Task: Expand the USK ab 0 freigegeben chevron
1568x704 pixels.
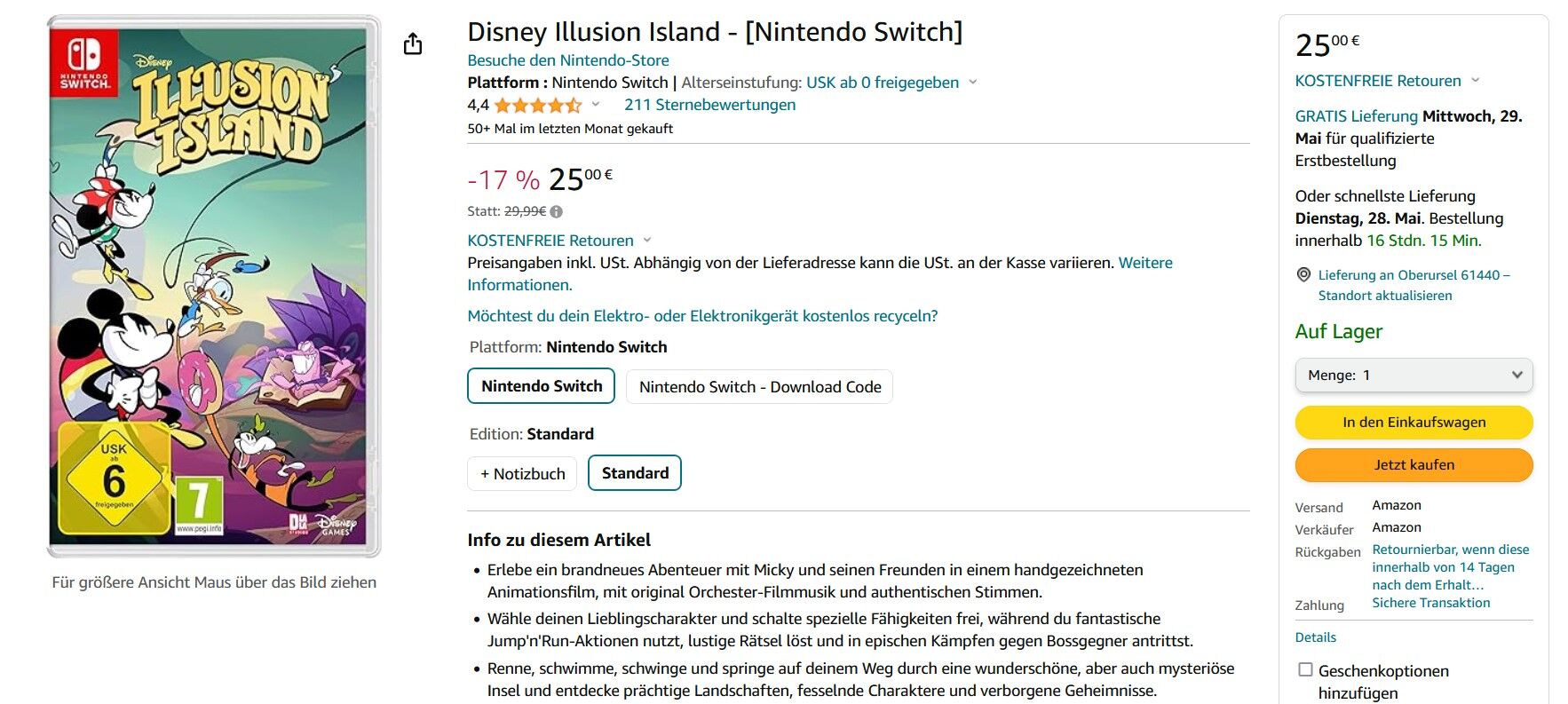Action: click(972, 82)
